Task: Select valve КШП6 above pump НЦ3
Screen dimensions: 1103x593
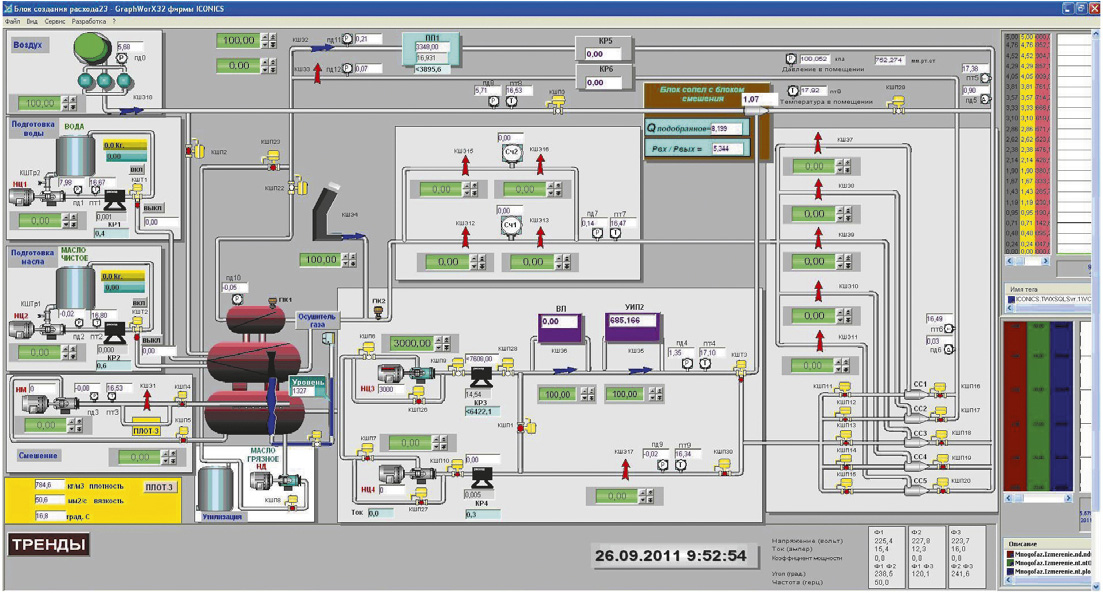Action: [367, 350]
